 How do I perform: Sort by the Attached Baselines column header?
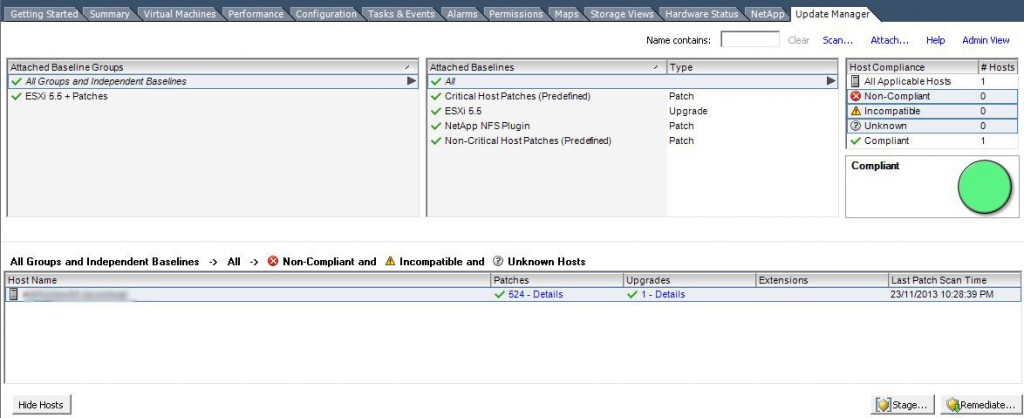click(x=545, y=67)
